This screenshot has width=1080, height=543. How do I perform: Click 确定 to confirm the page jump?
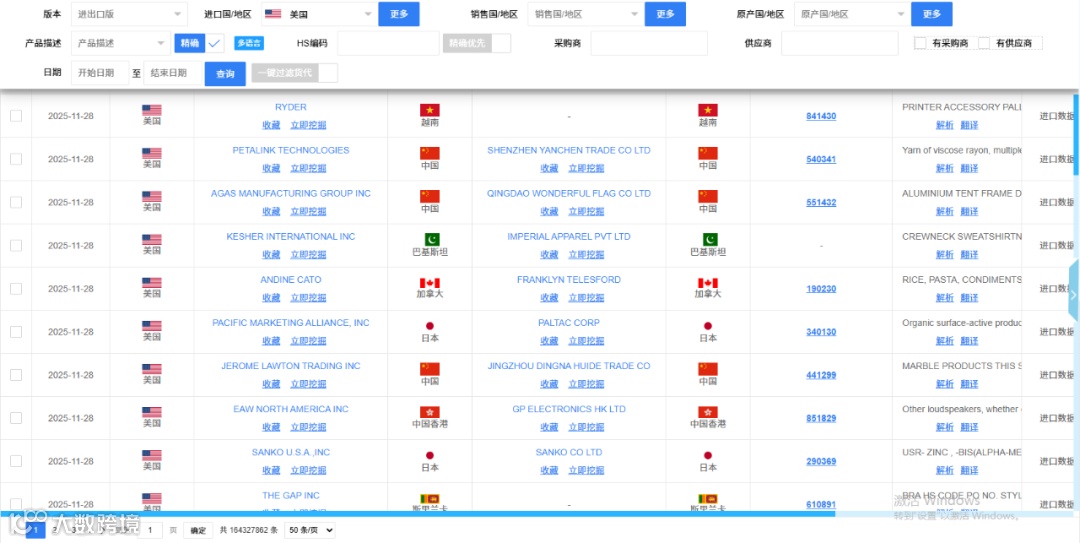pyautogui.click(x=198, y=531)
